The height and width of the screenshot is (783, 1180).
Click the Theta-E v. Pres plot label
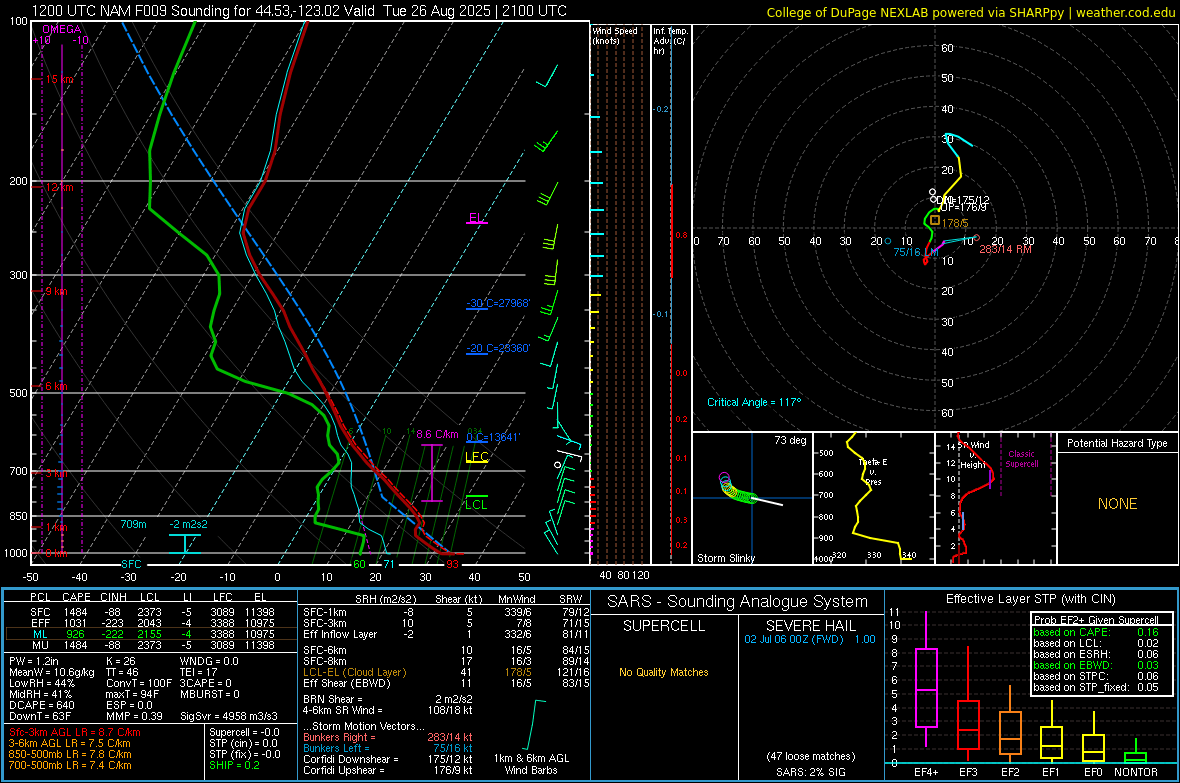tap(873, 472)
